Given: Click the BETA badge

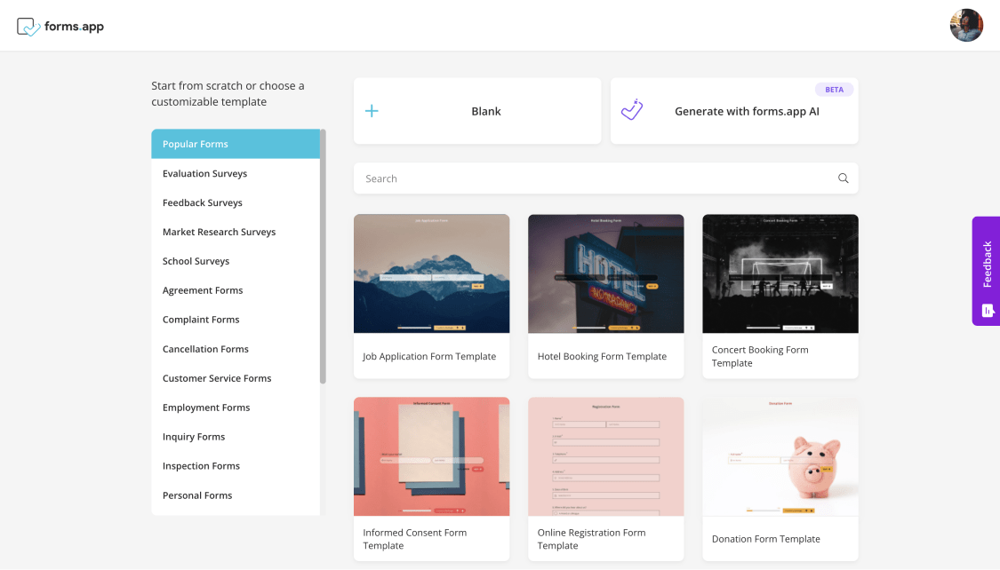Looking at the screenshot, I should click(x=834, y=89).
